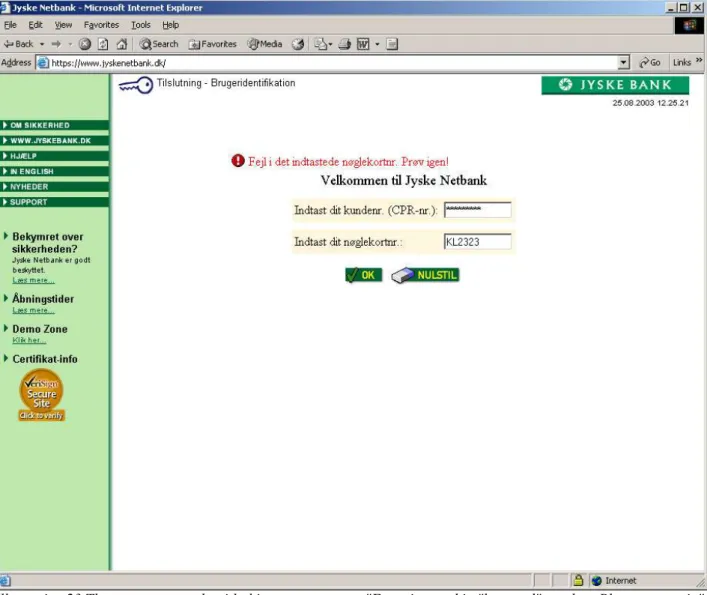707x595 pixels.
Task: Click the Windows logo throbber icon
Action: 689,25
